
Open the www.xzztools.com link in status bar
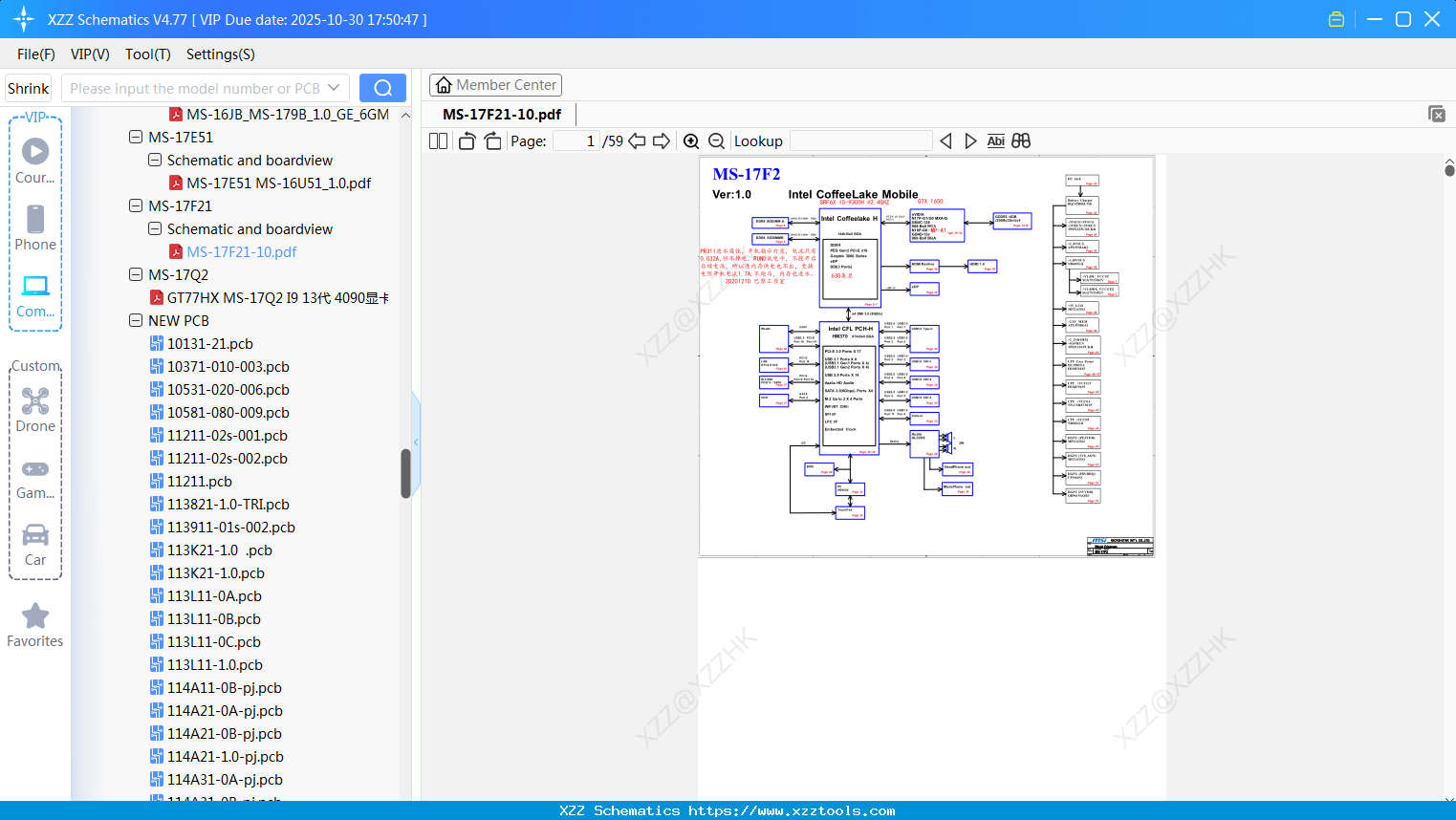point(793,810)
